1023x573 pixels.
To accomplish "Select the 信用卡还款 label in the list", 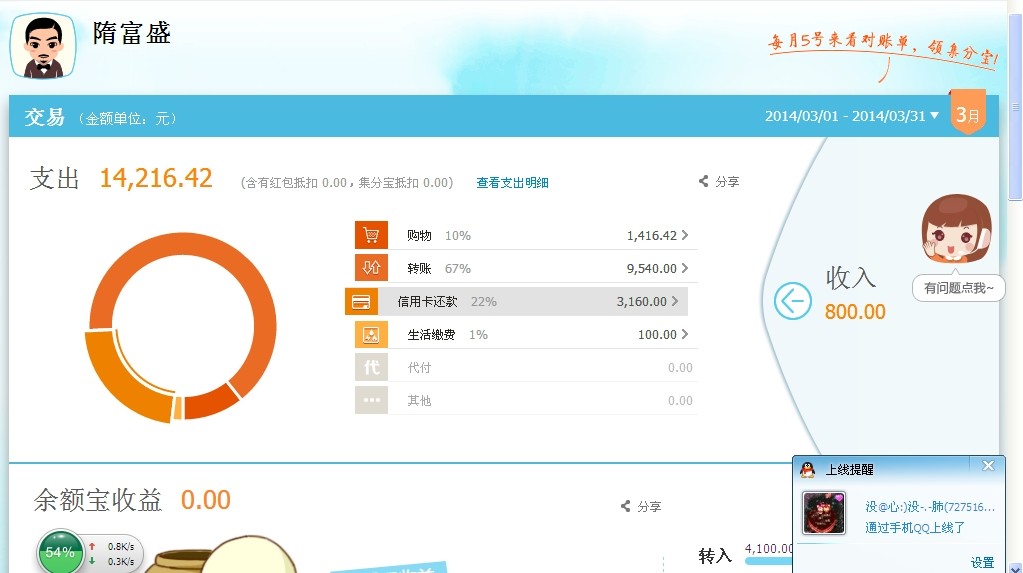I will [x=427, y=302].
